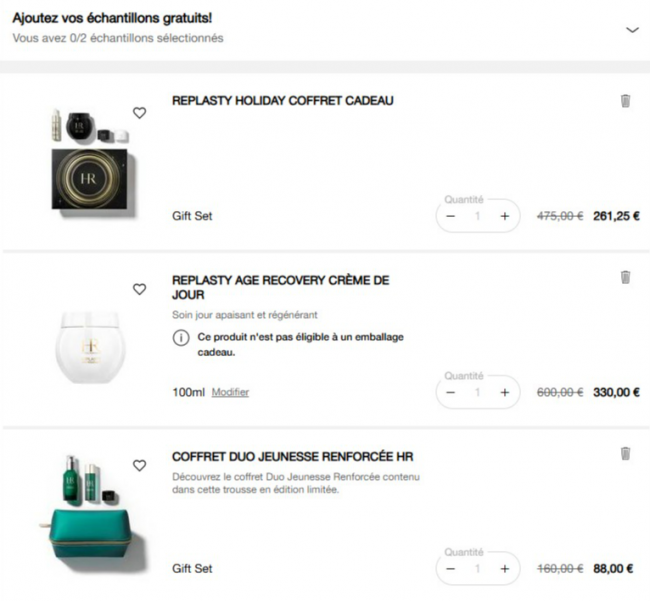Increase quantity of Coffret Duo Jeunesse

pos(505,569)
